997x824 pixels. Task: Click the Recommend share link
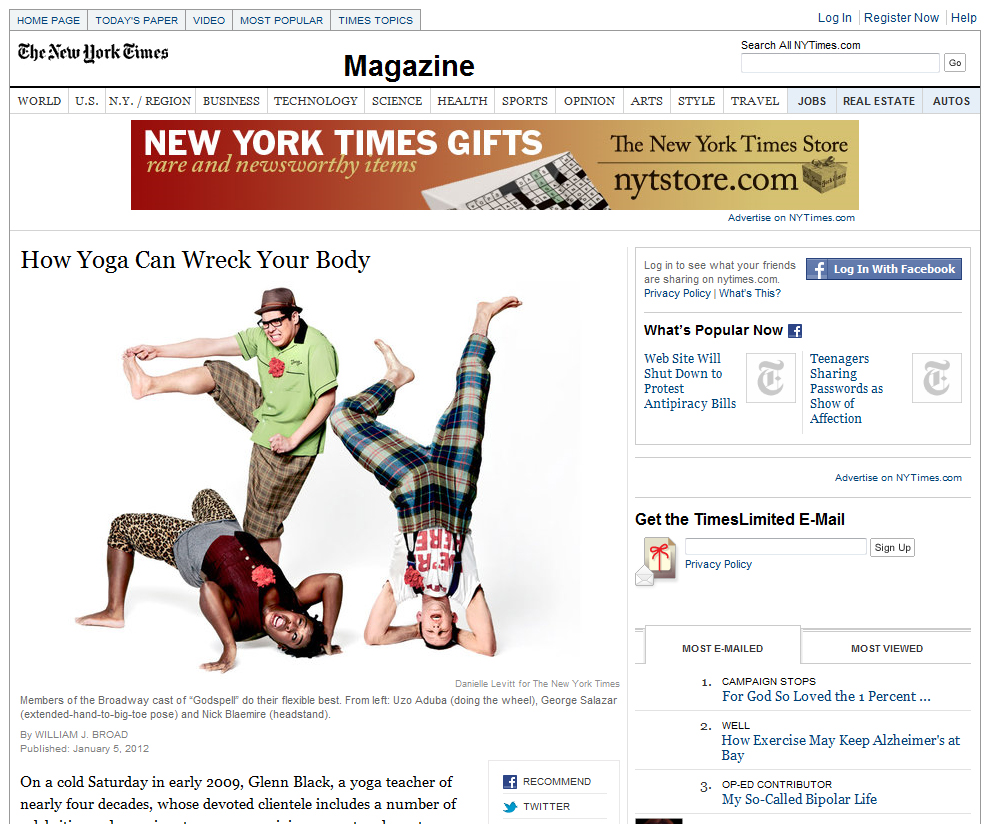click(557, 781)
